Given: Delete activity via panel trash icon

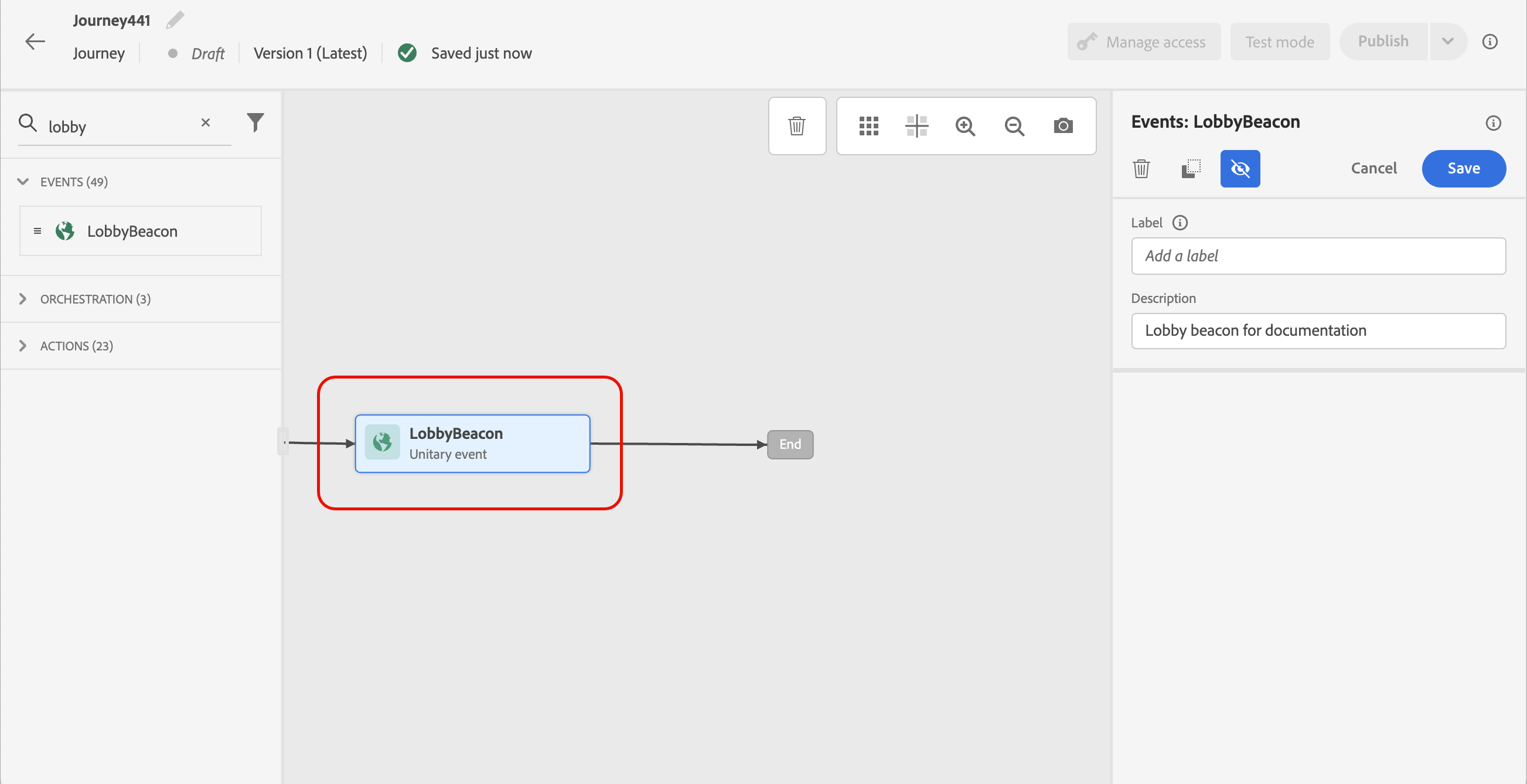Looking at the screenshot, I should pyautogui.click(x=1141, y=169).
